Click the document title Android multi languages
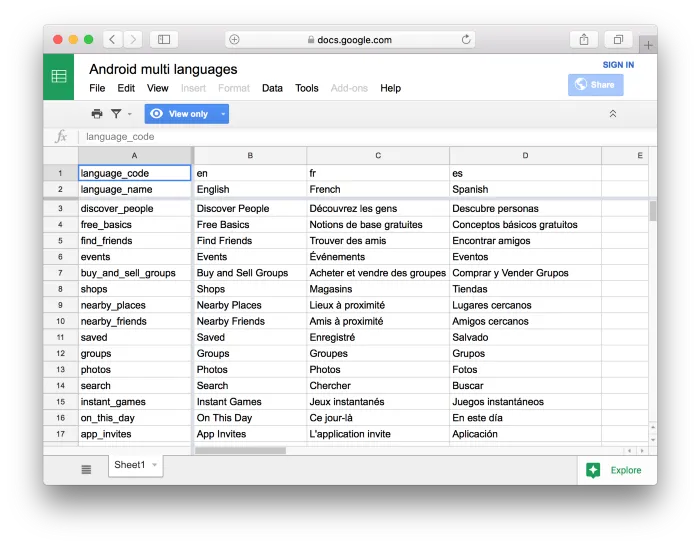The image size is (700, 546). (163, 69)
